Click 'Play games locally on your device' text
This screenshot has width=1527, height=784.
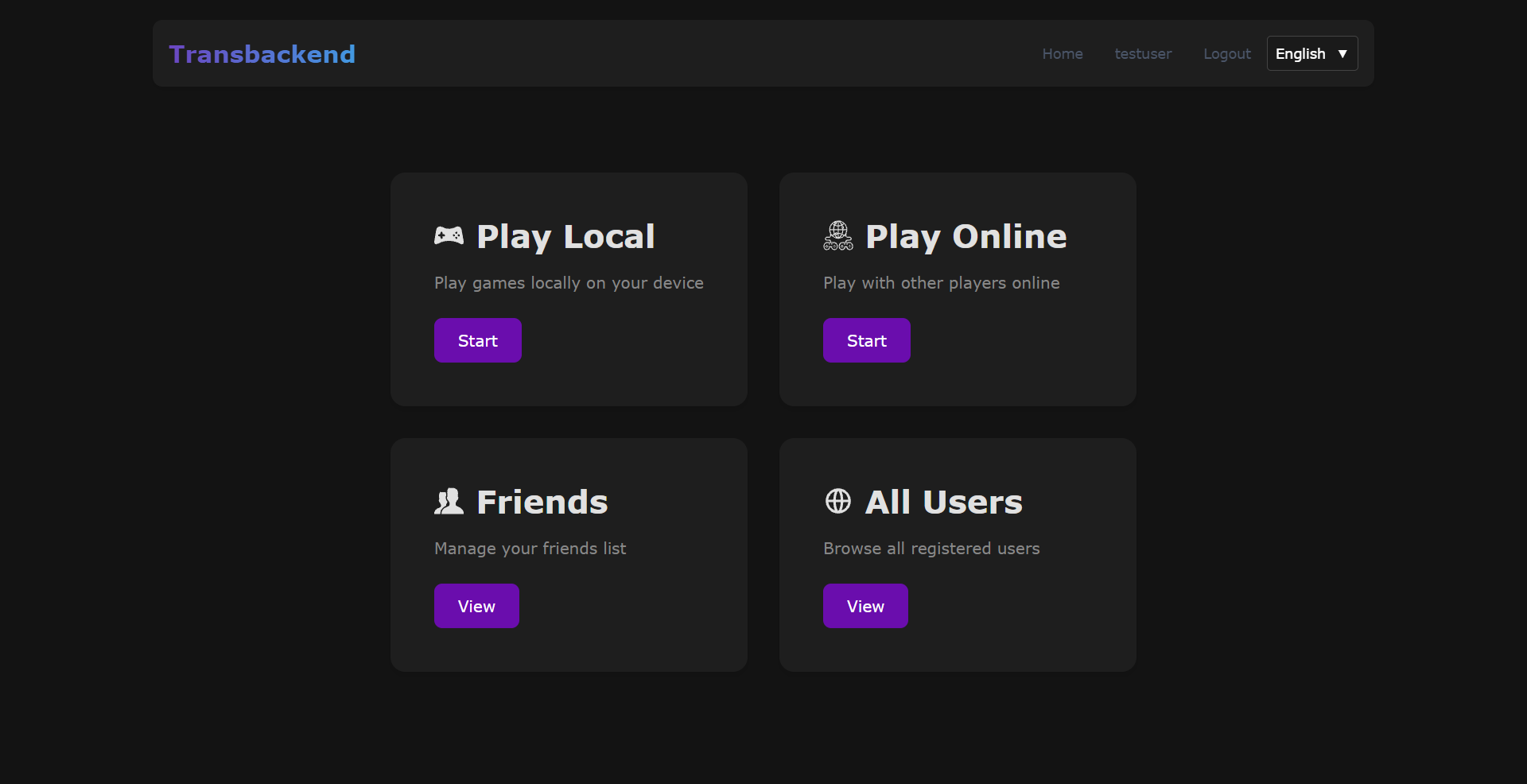(569, 283)
